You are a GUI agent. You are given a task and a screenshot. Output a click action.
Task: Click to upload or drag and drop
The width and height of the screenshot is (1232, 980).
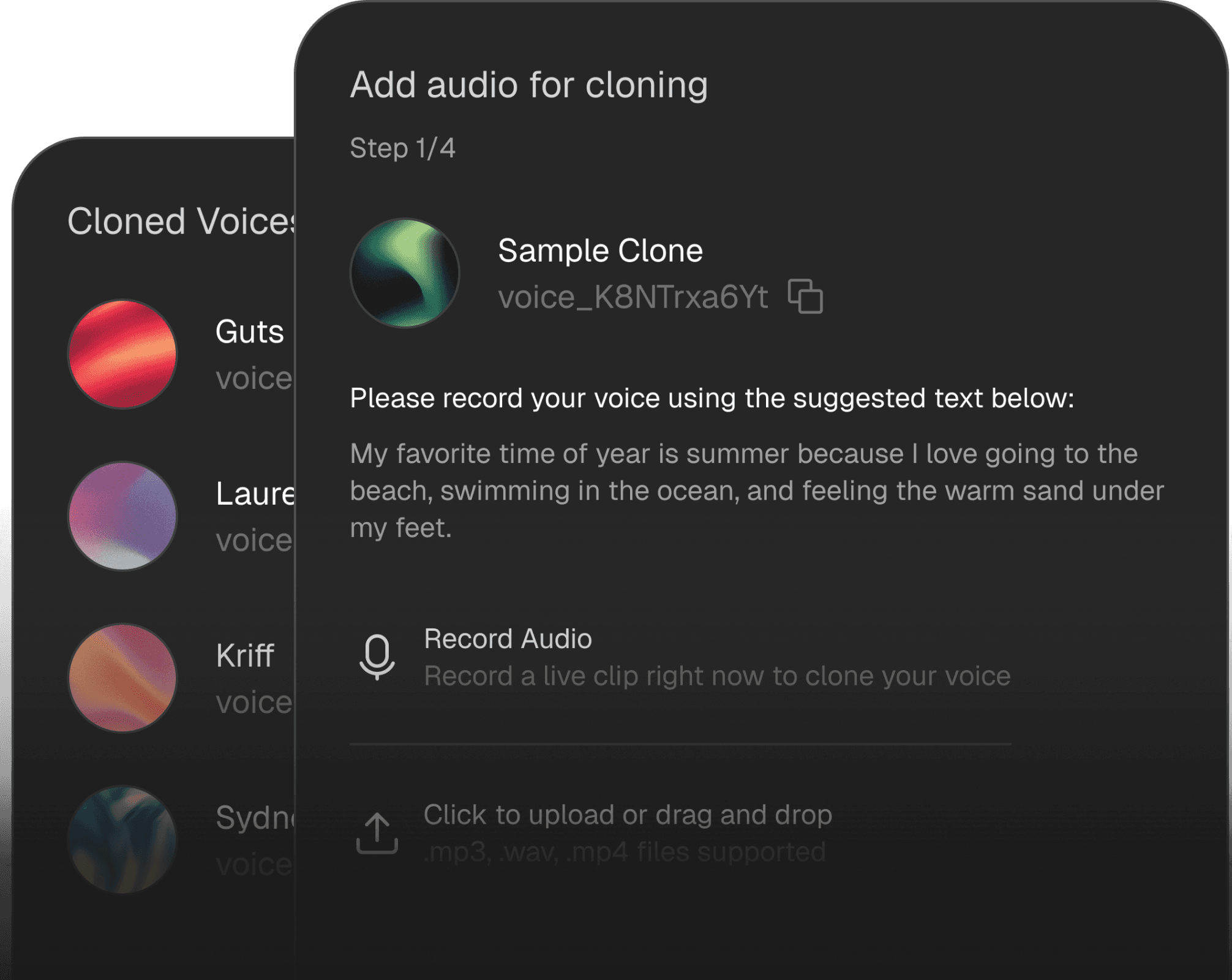click(627, 815)
